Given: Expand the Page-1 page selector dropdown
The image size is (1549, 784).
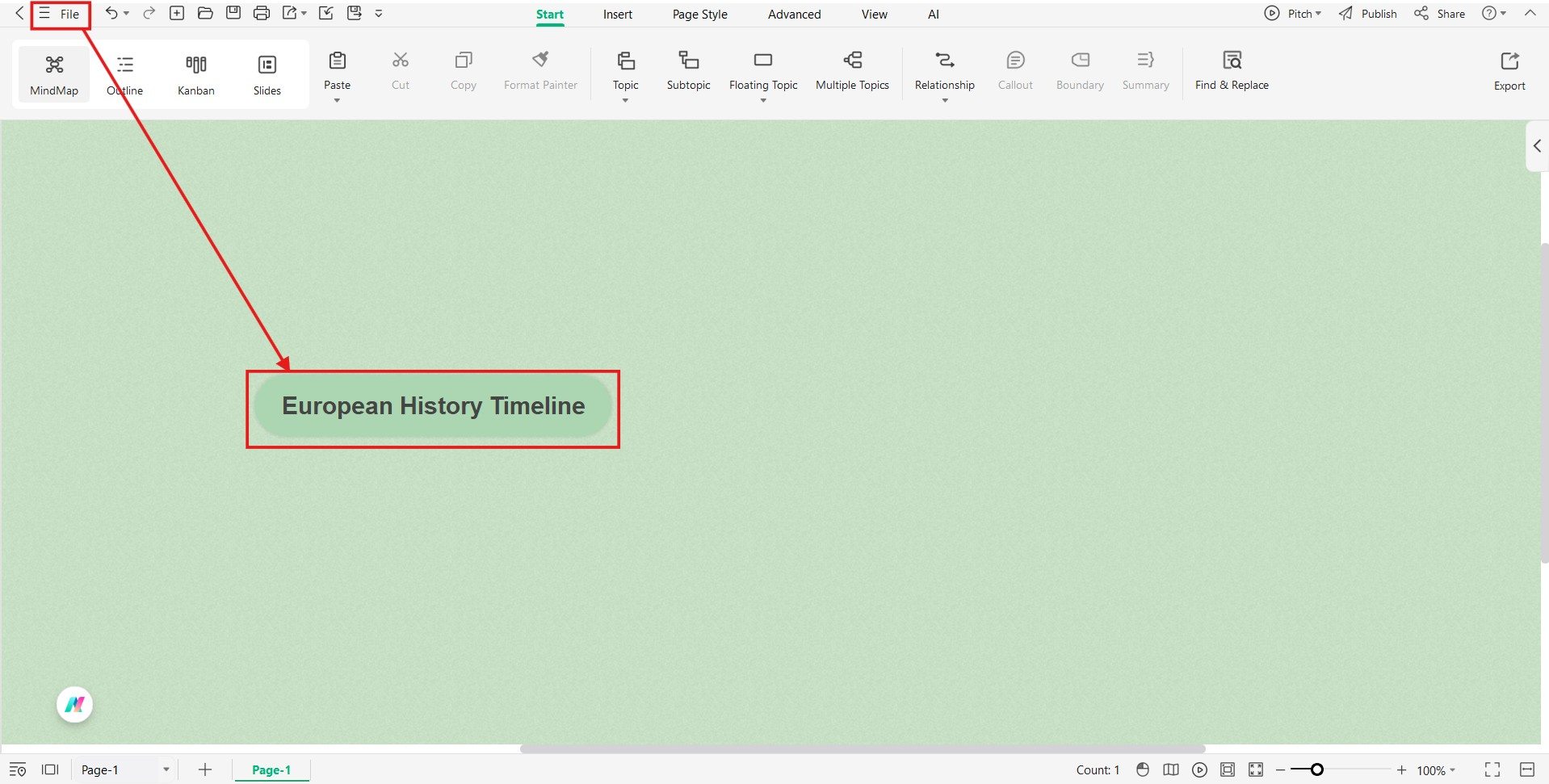Looking at the screenshot, I should click(166, 769).
